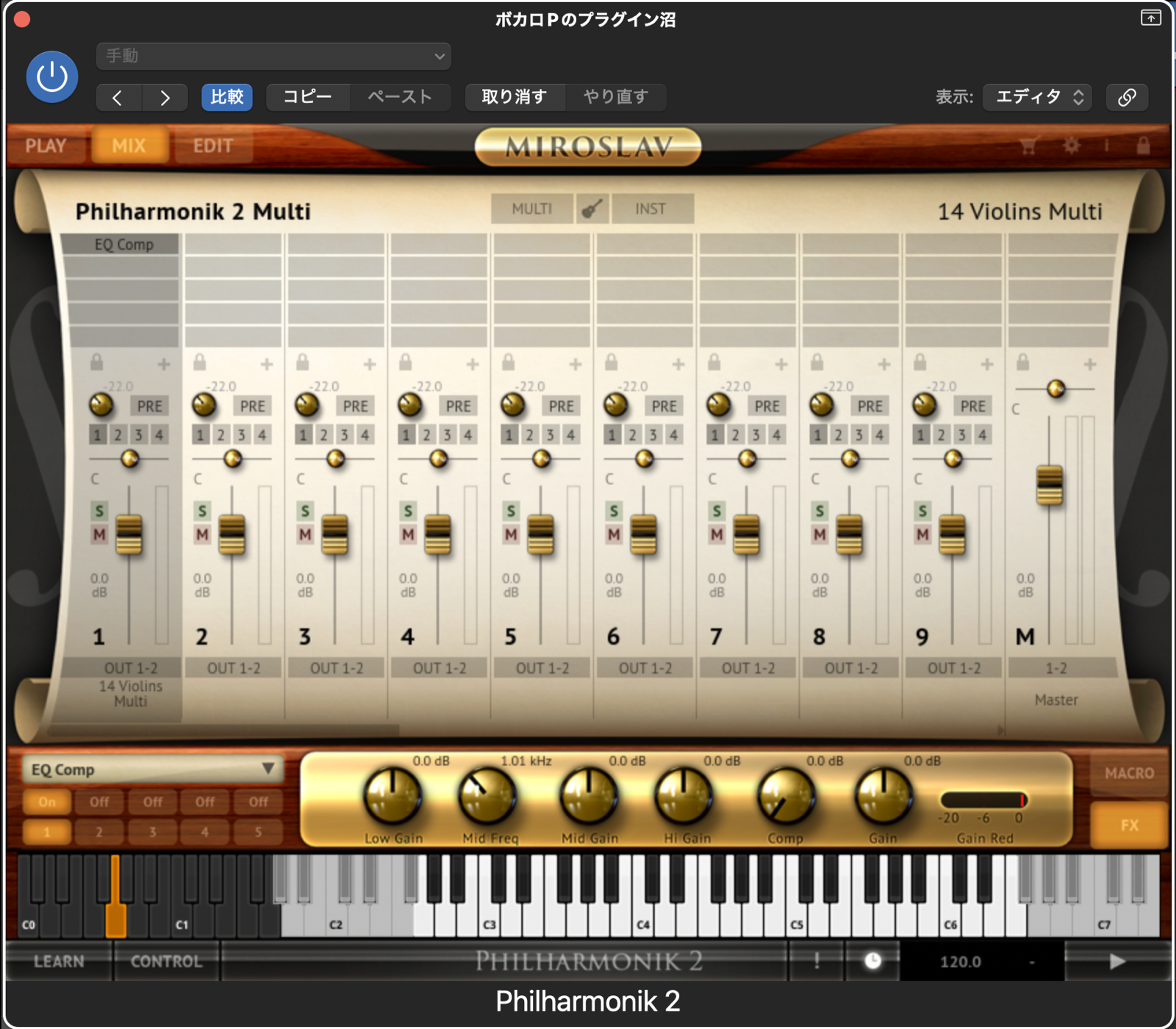Viewport: 1176px width, 1029px height.
Task: Open channel 2 OUT 1-2 output selector
Action: pyautogui.click(x=233, y=668)
